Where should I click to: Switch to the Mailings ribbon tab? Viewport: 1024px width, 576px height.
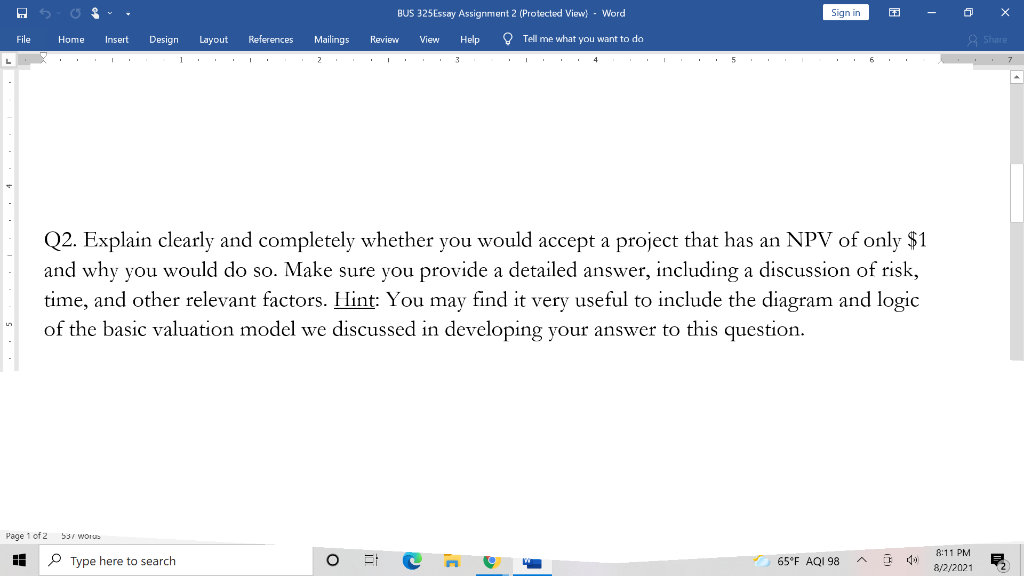331,39
